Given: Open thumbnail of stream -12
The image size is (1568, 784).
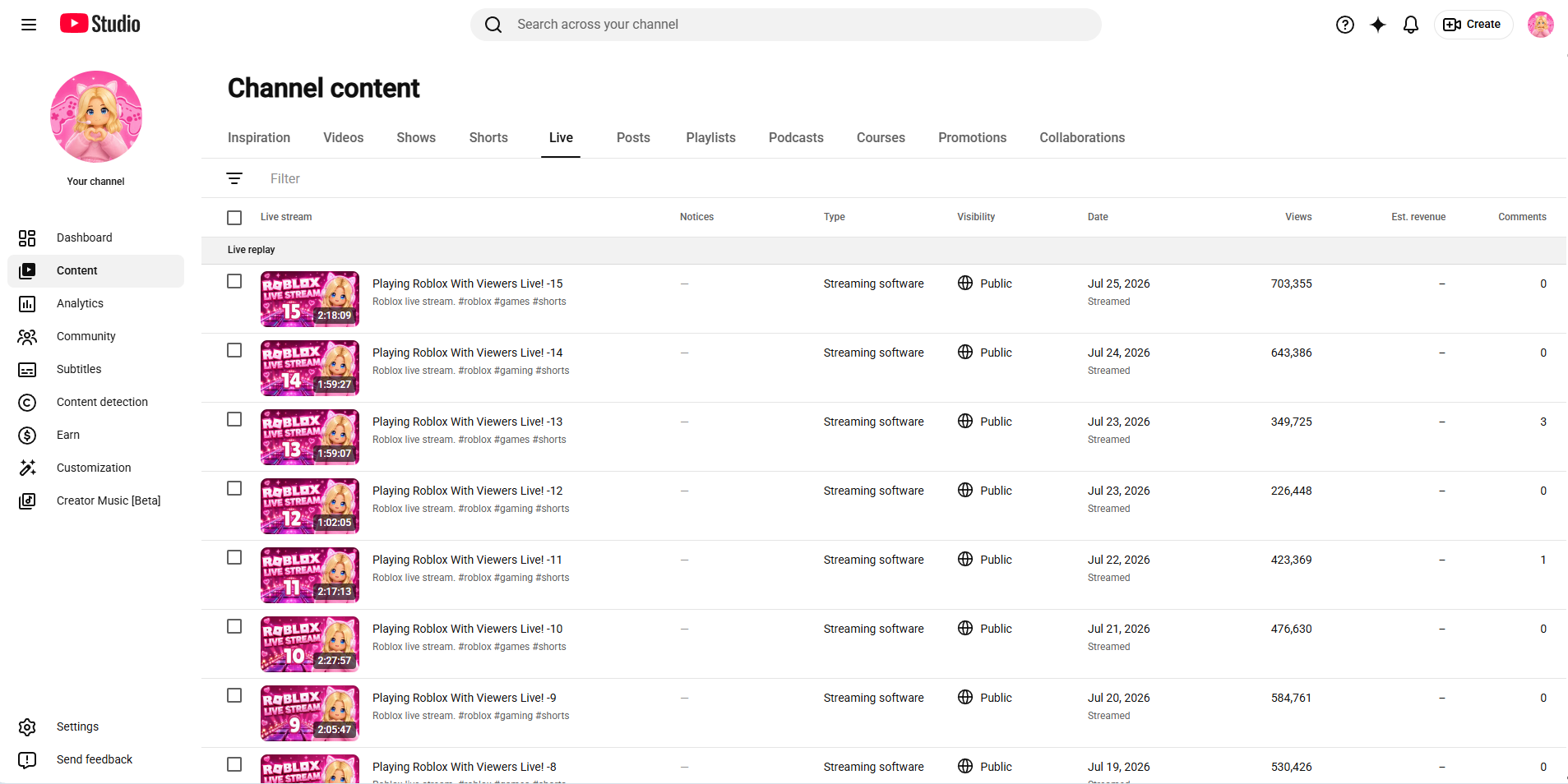Looking at the screenshot, I should (x=310, y=506).
